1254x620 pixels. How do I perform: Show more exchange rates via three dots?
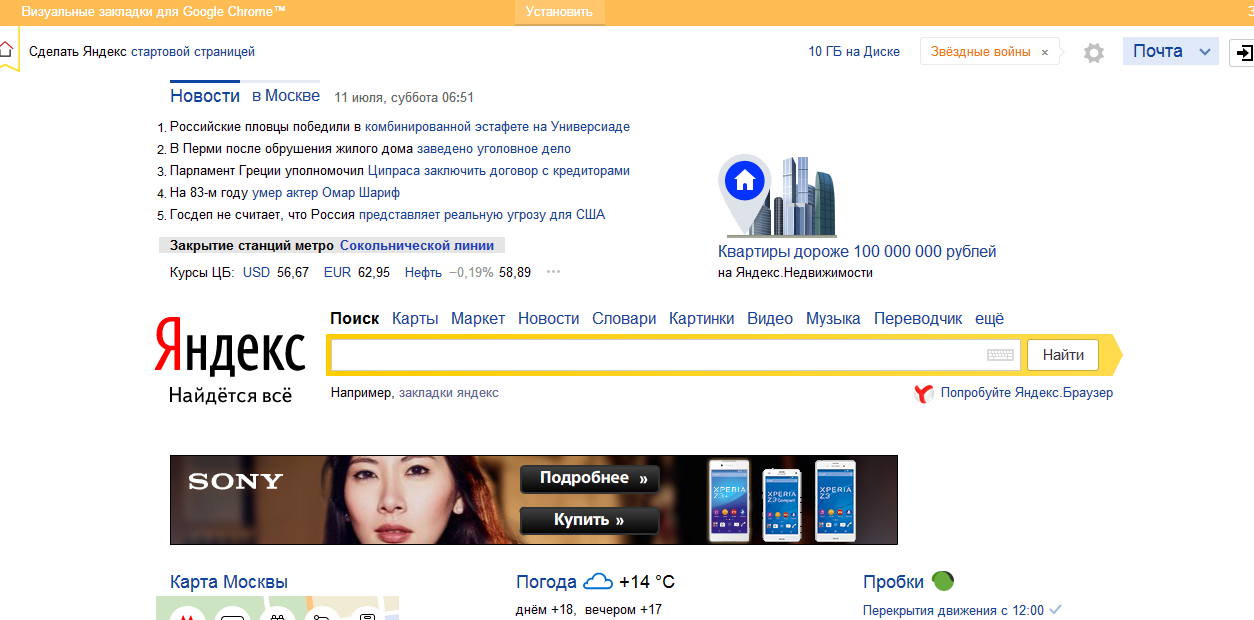(553, 272)
